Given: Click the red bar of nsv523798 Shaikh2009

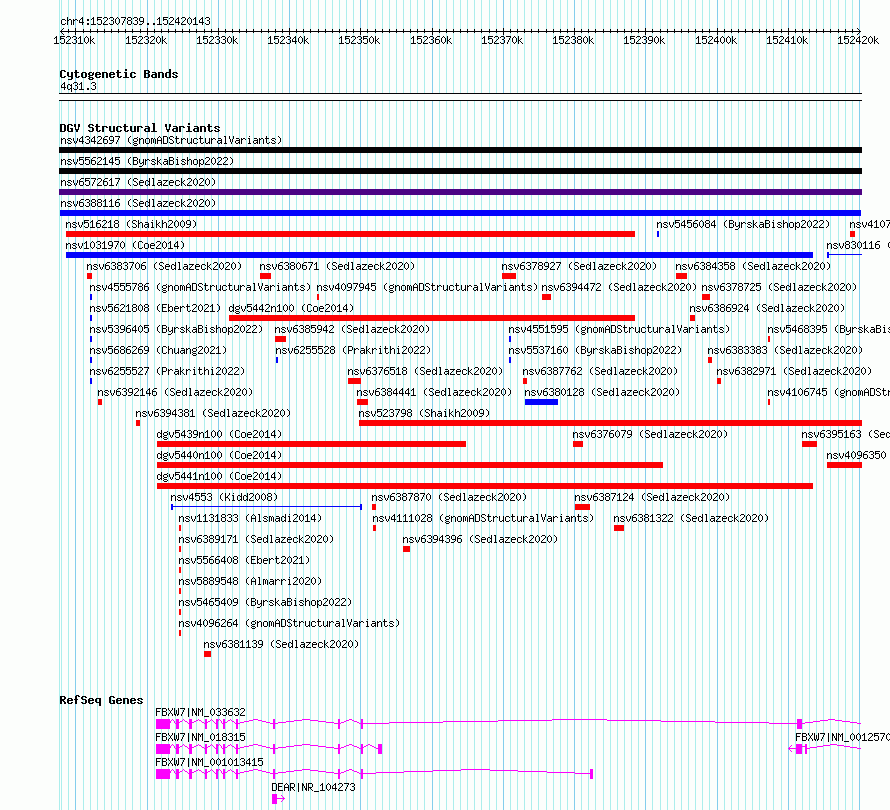Looking at the screenshot, I should 611,423.
